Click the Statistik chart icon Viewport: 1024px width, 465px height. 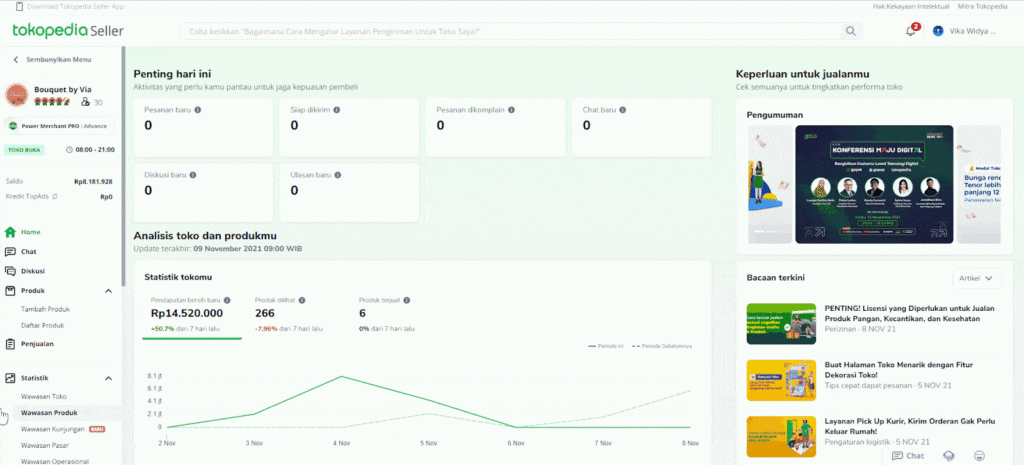10,378
